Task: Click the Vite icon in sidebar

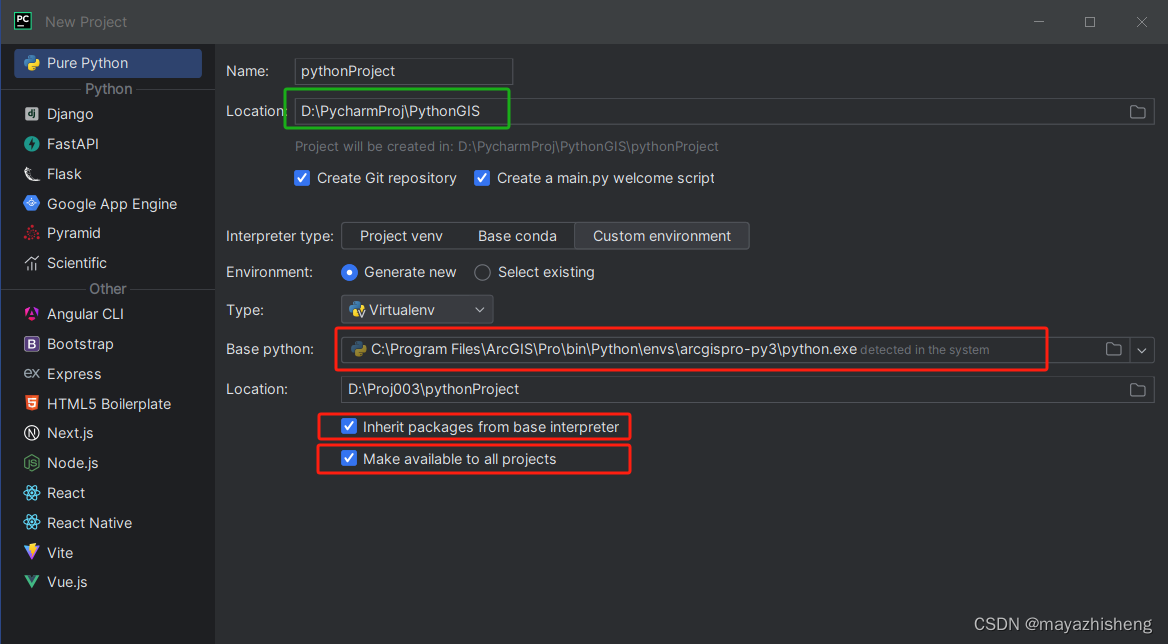Action: tap(31, 552)
